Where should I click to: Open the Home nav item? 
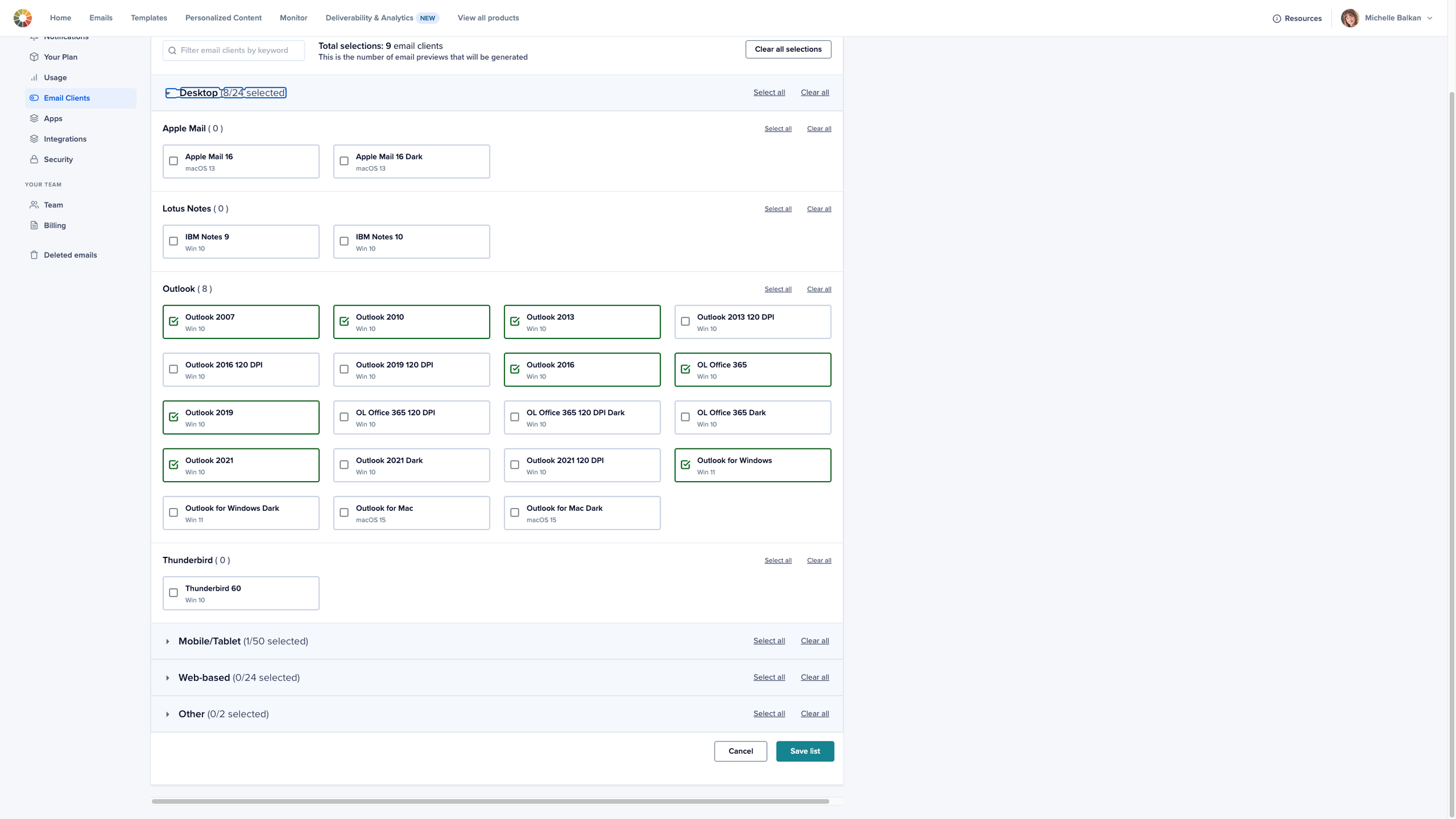pyautogui.click(x=61, y=18)
